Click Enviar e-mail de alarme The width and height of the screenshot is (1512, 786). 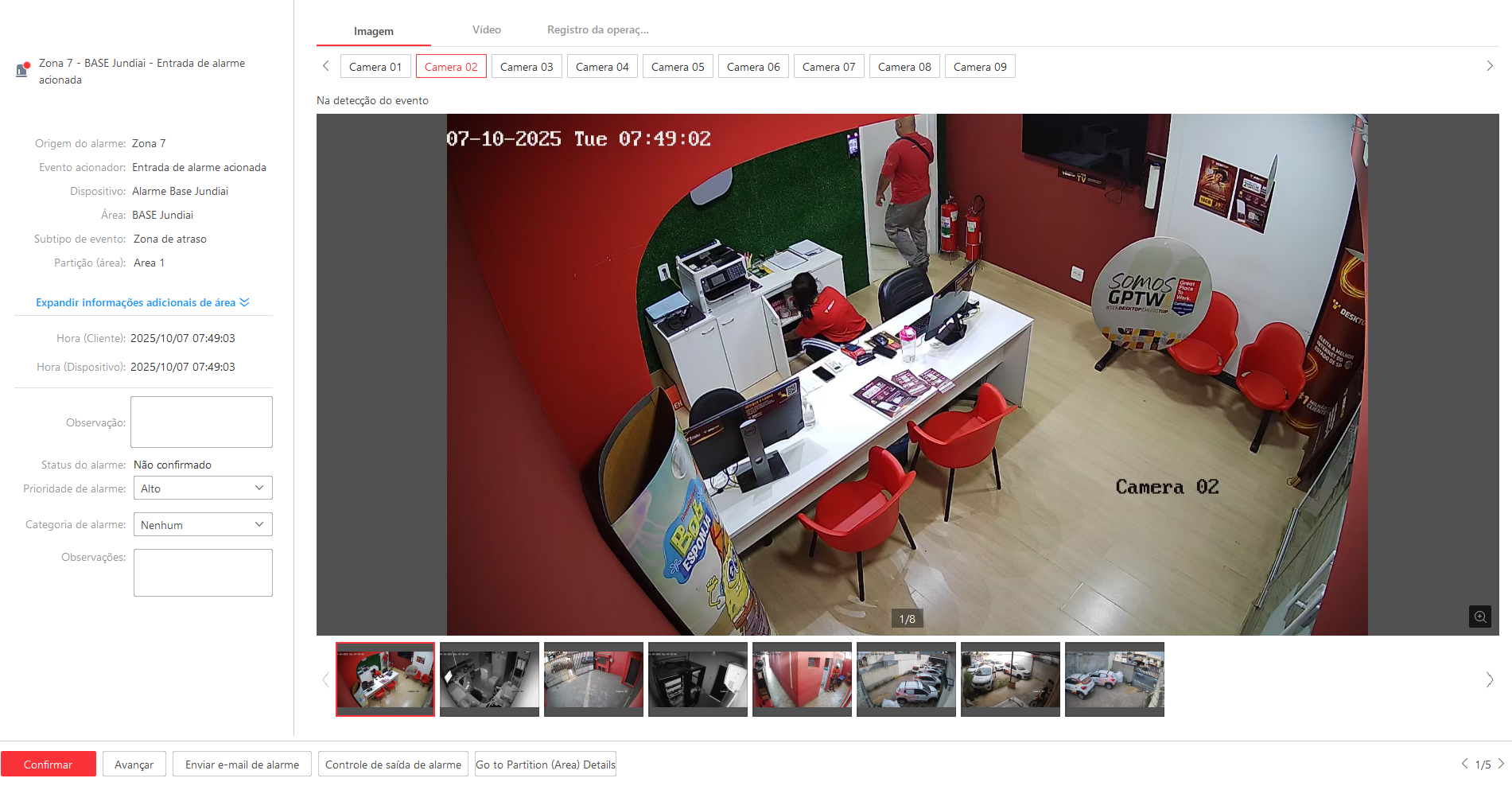click(x=242, y=765)
